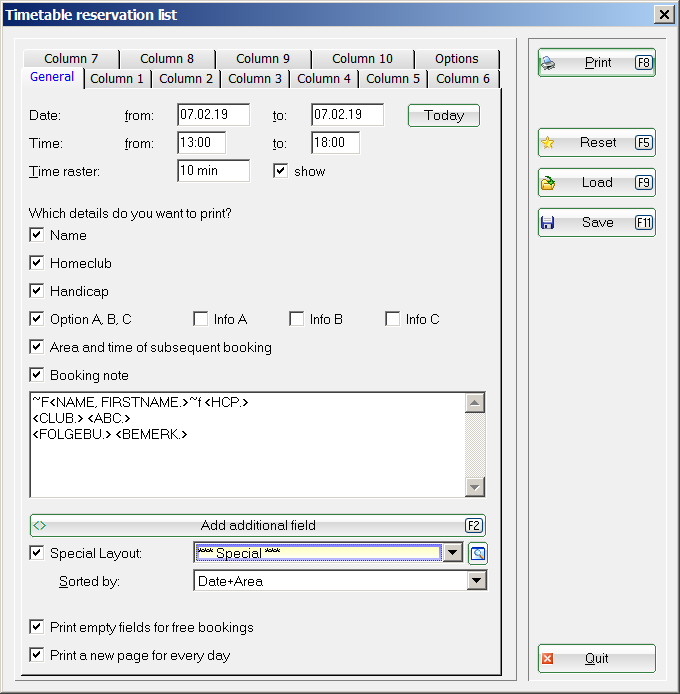Click the floppy disk icon on Save button

[x=548, y=223]
